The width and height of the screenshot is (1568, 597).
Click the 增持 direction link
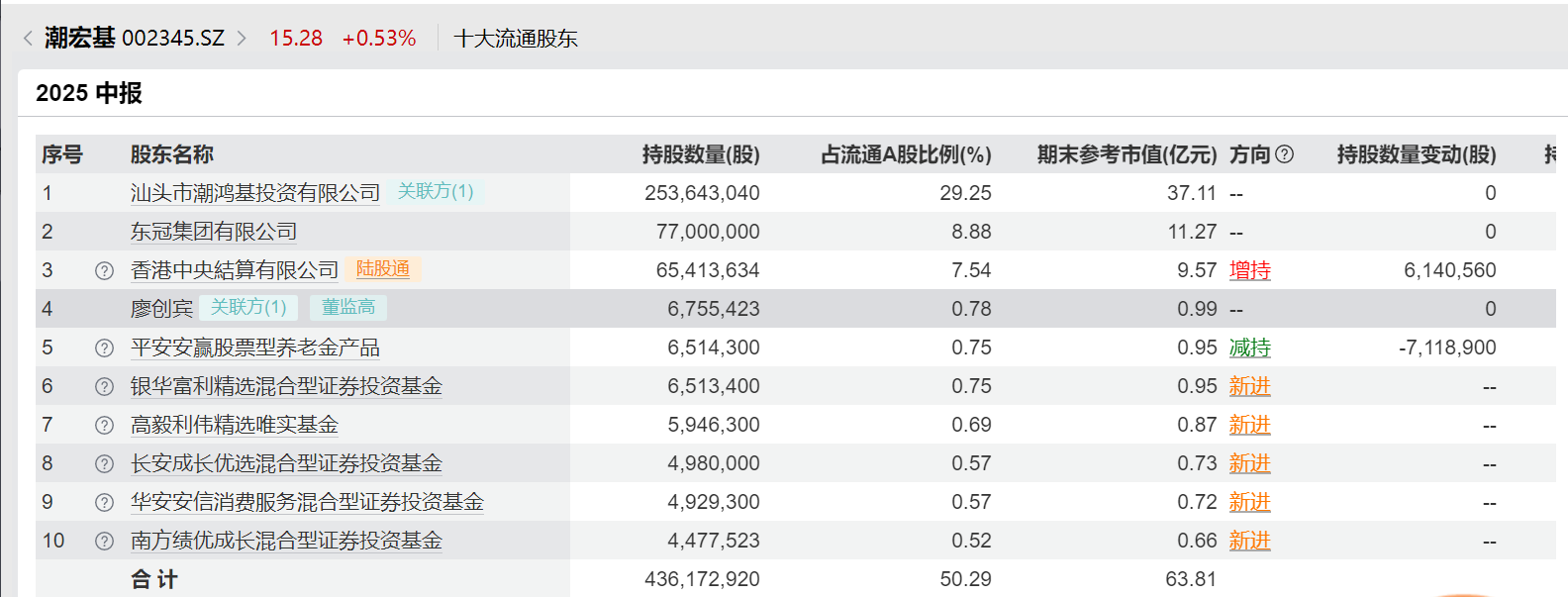pos(1249,270)
